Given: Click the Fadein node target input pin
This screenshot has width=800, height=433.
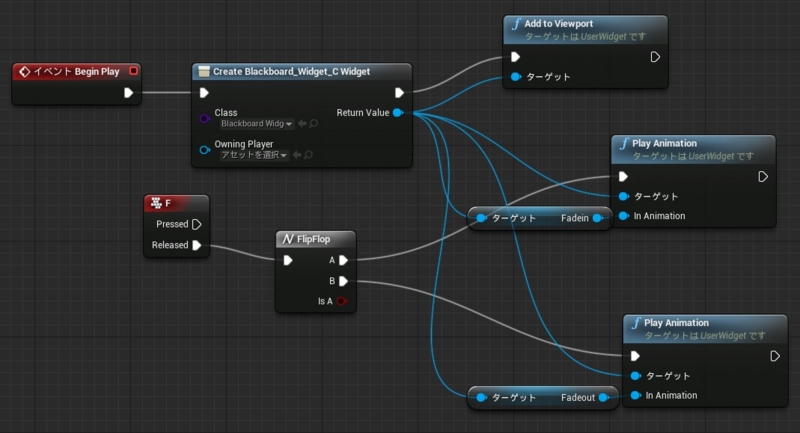Looking at the screenshot, I should 481,218.
